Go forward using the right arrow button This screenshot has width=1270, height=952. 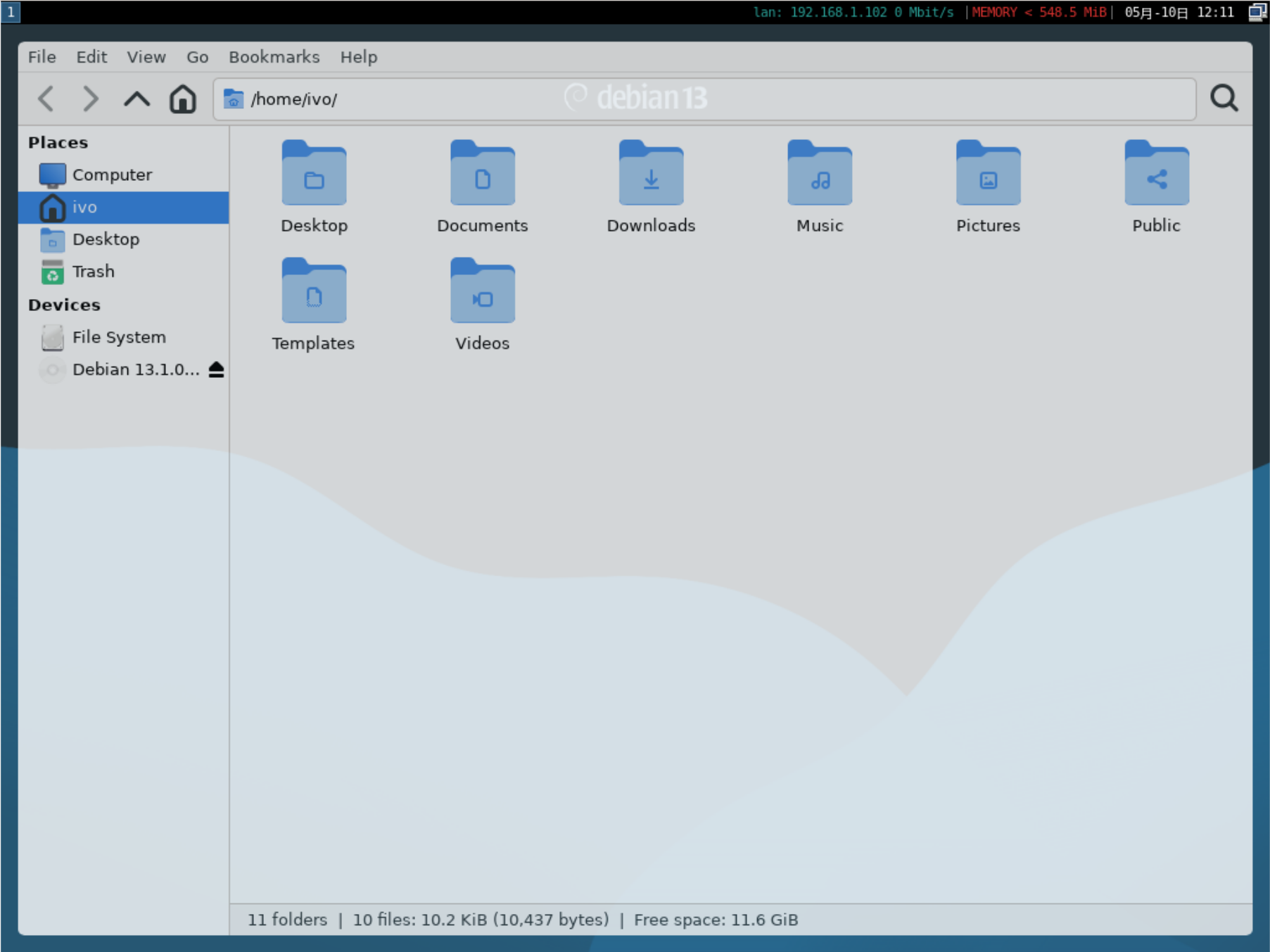pyautogui.click(x=91, y=99)
